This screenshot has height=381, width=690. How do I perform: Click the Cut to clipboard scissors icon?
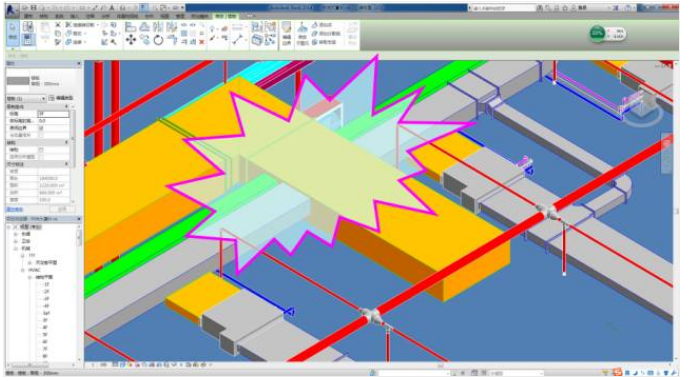pyautogui.click(x=58, y=25)
